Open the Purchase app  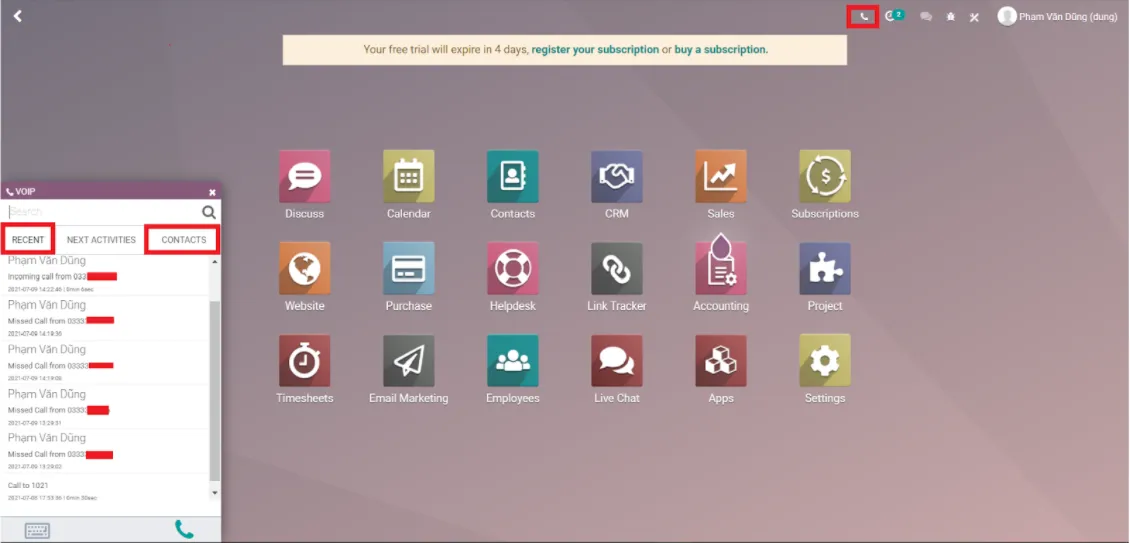[x=409, y=268]
